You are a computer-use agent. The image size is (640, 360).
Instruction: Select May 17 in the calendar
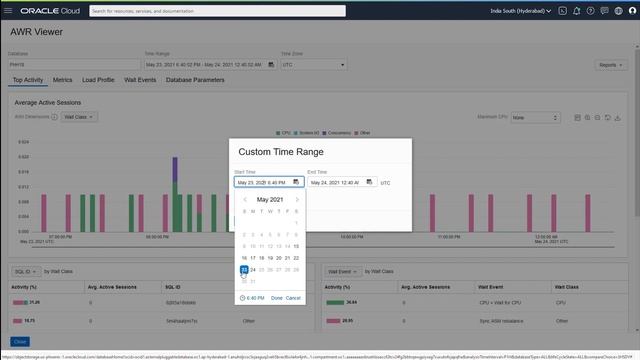coord(253,258)
